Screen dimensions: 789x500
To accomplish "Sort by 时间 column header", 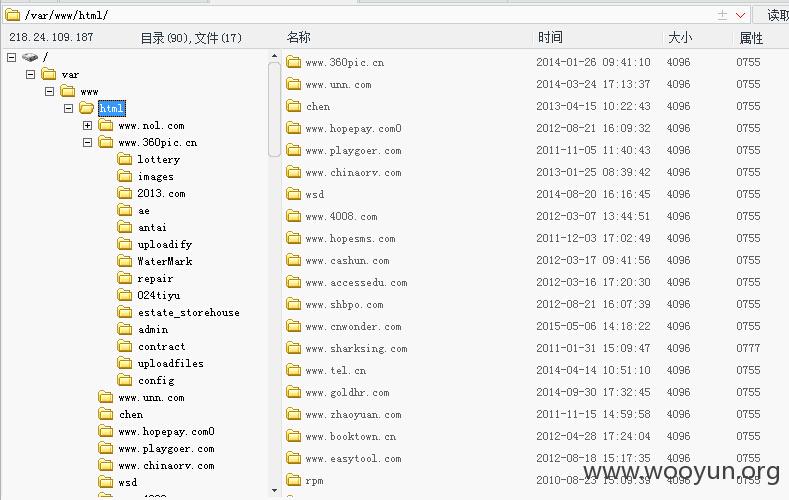I will pyautogui.click(x=550, y=37).
